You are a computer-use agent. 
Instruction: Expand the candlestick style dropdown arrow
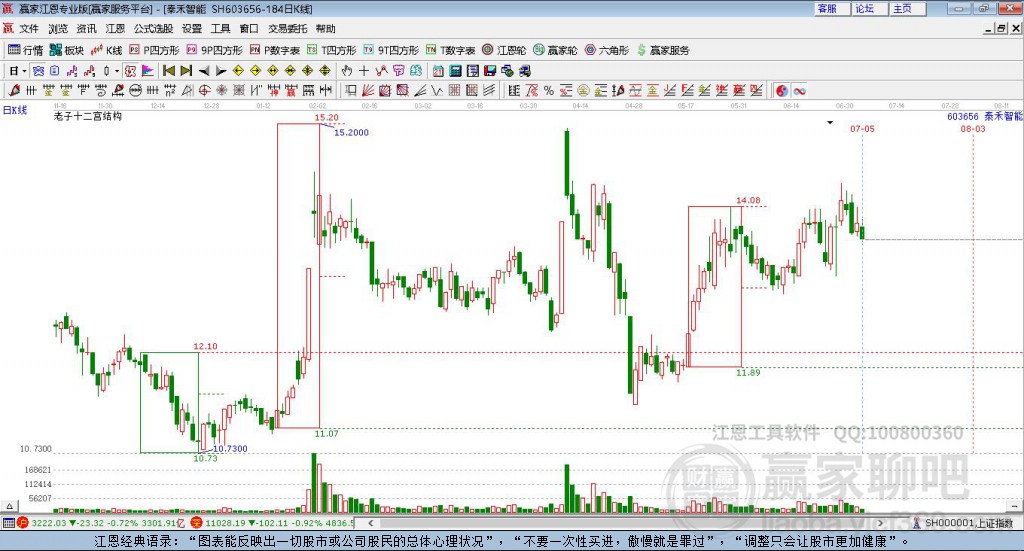(117, 71)
